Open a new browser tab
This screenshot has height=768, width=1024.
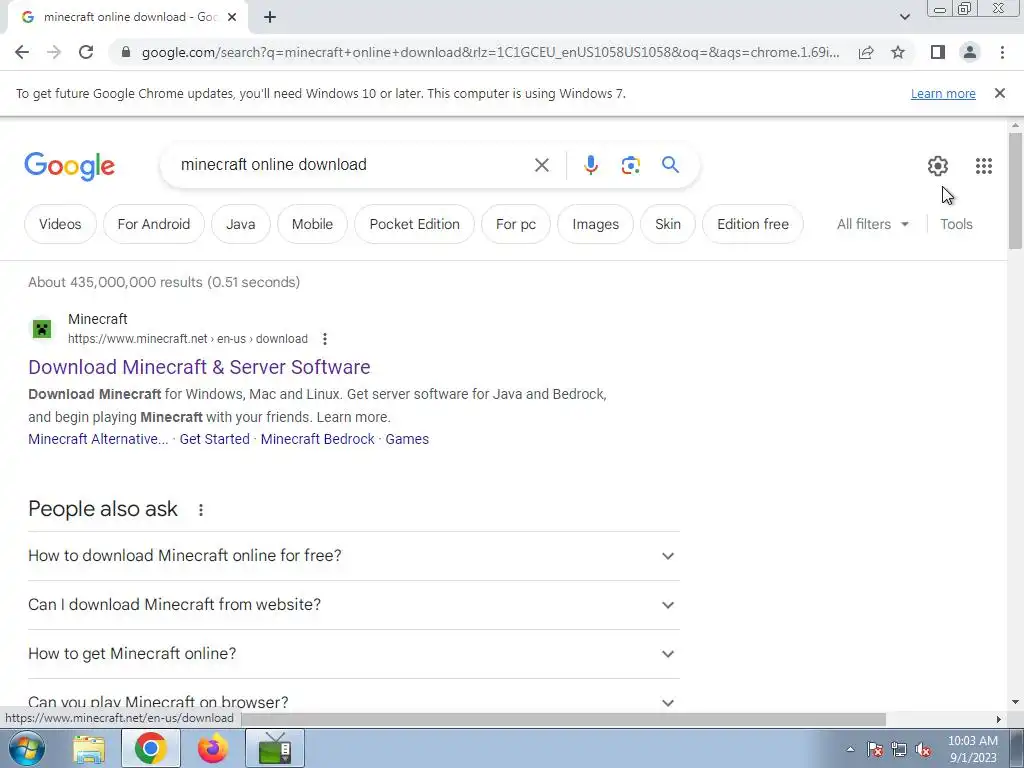pos(270,17)
